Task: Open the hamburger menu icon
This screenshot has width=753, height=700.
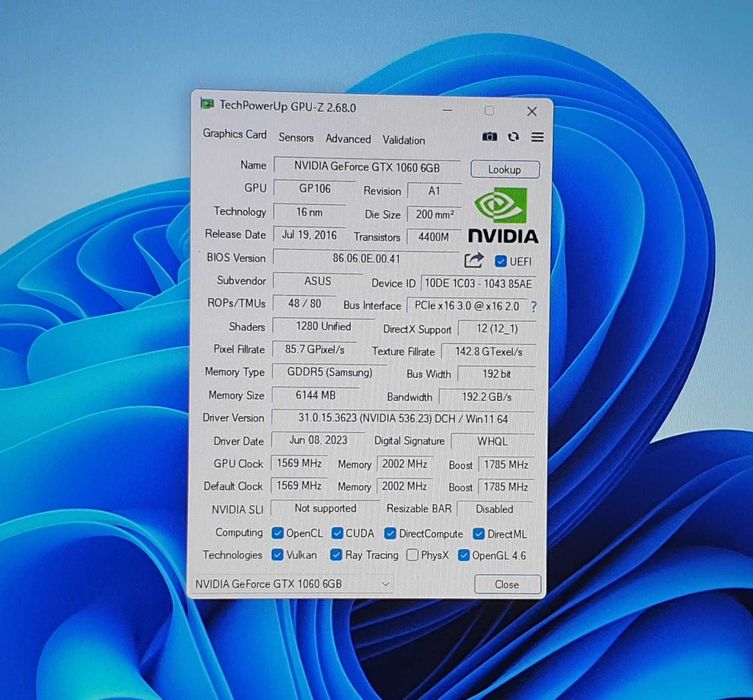Action: tap(537, 137)
